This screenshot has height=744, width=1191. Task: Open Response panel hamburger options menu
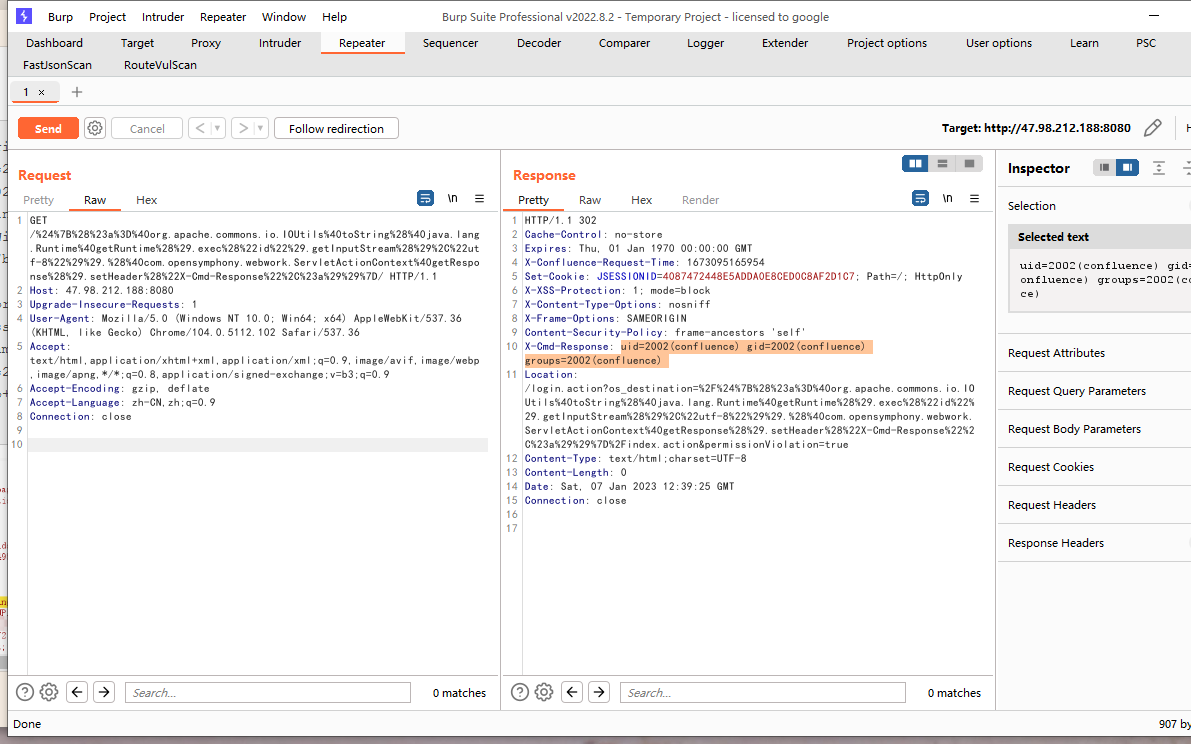(975, 198)
